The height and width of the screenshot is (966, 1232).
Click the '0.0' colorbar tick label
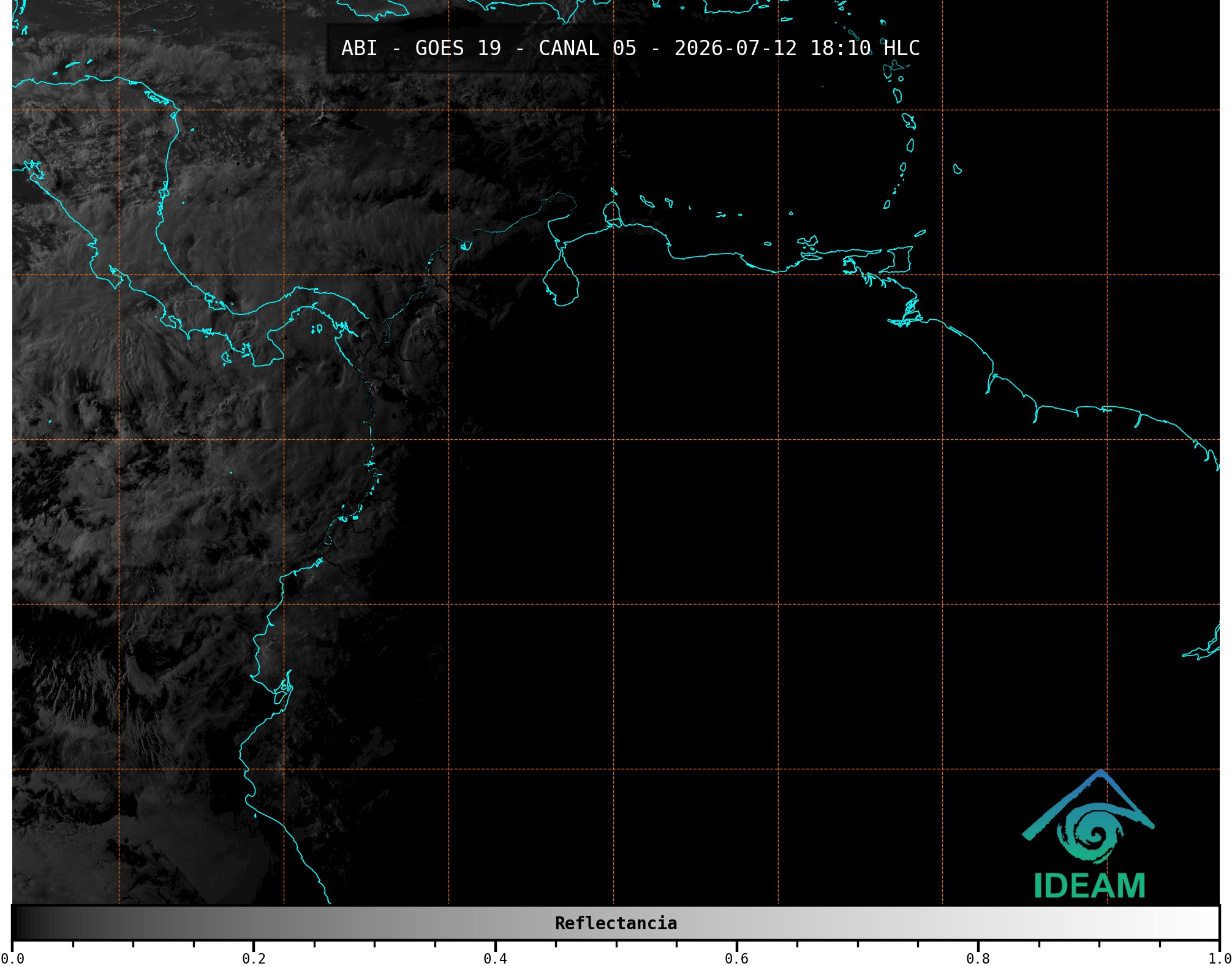[12, 959]
